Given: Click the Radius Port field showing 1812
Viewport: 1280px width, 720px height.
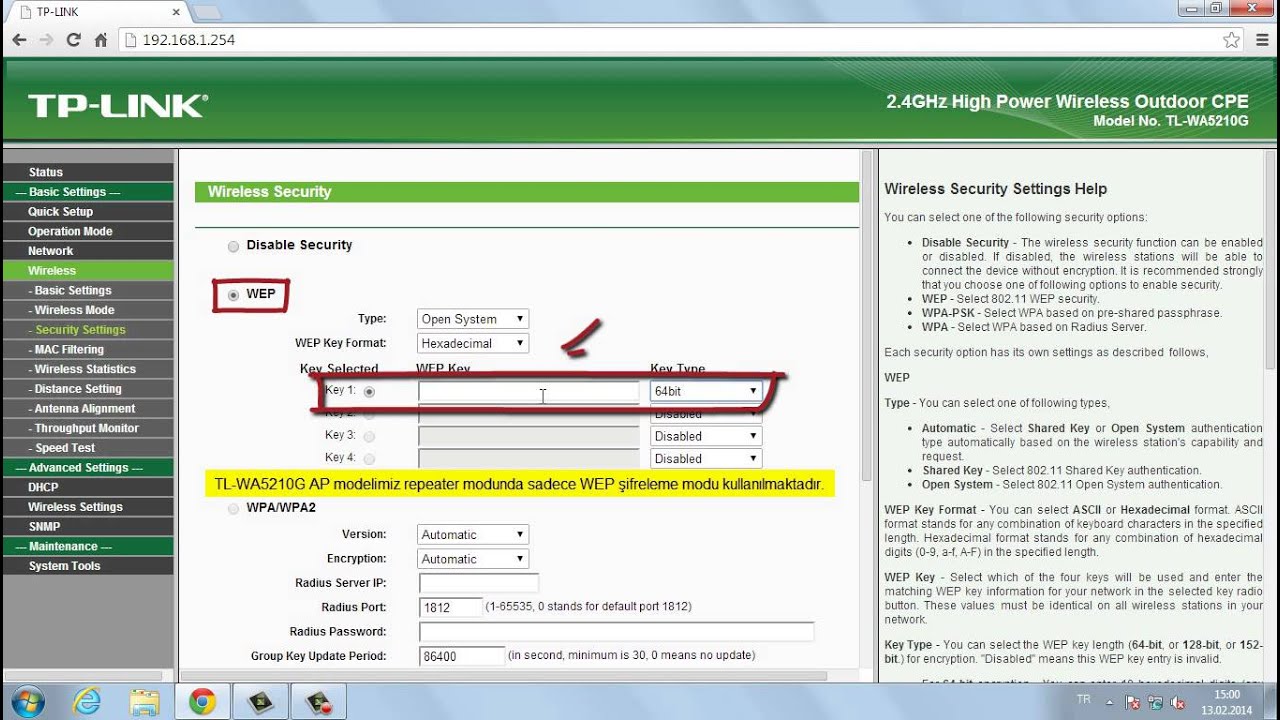Looking at the screenshot, I should point(450,607).
